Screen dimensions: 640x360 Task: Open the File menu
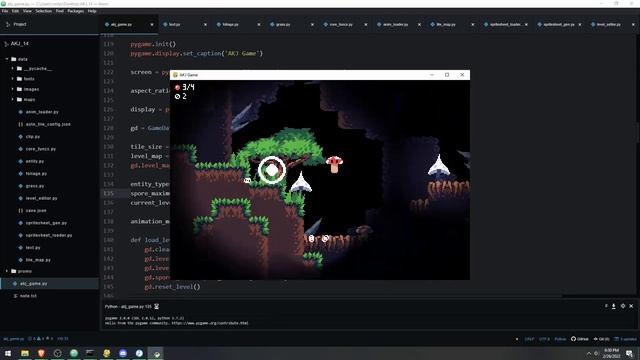5,11
